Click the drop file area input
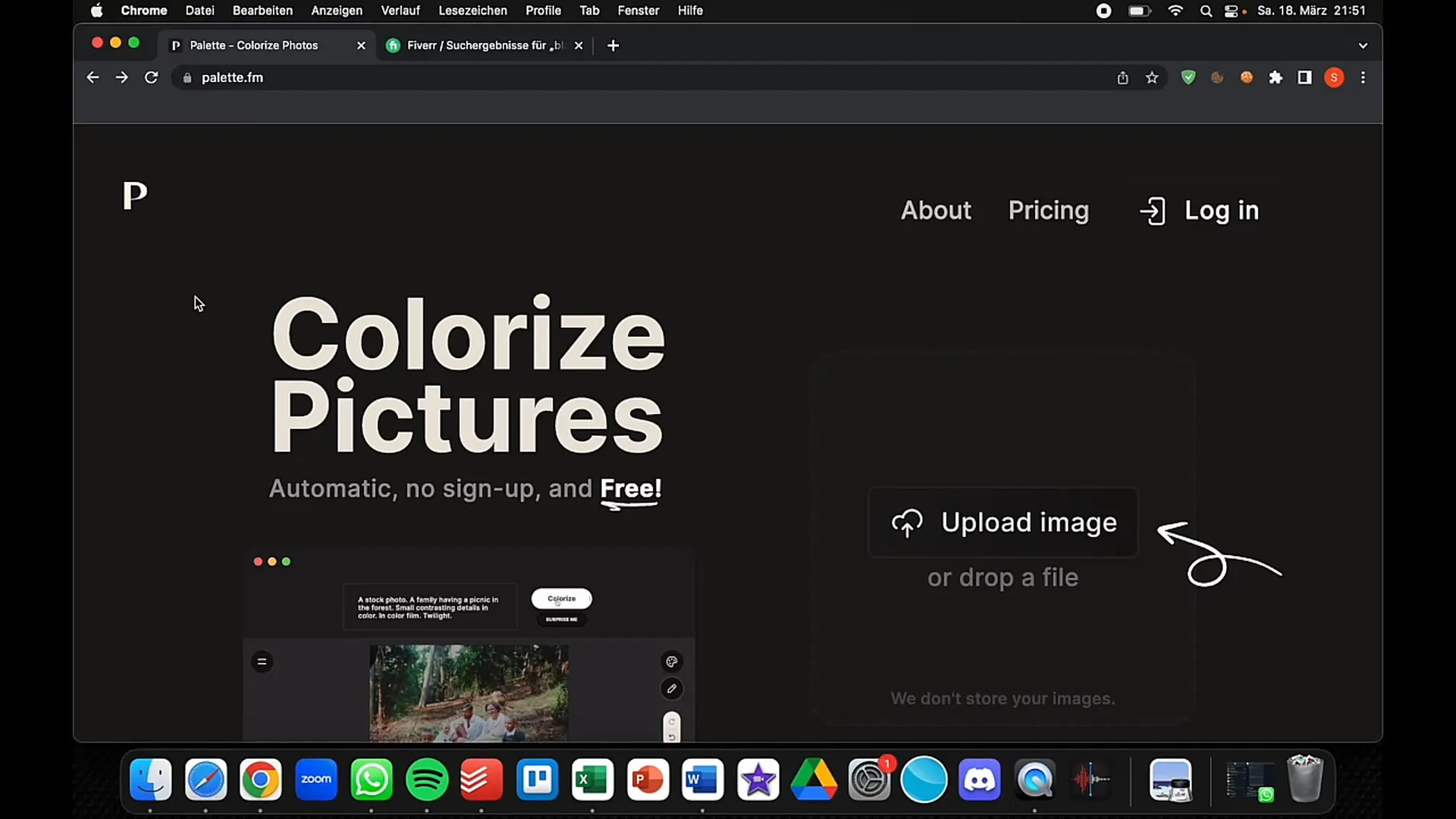 pos(1002,576)
